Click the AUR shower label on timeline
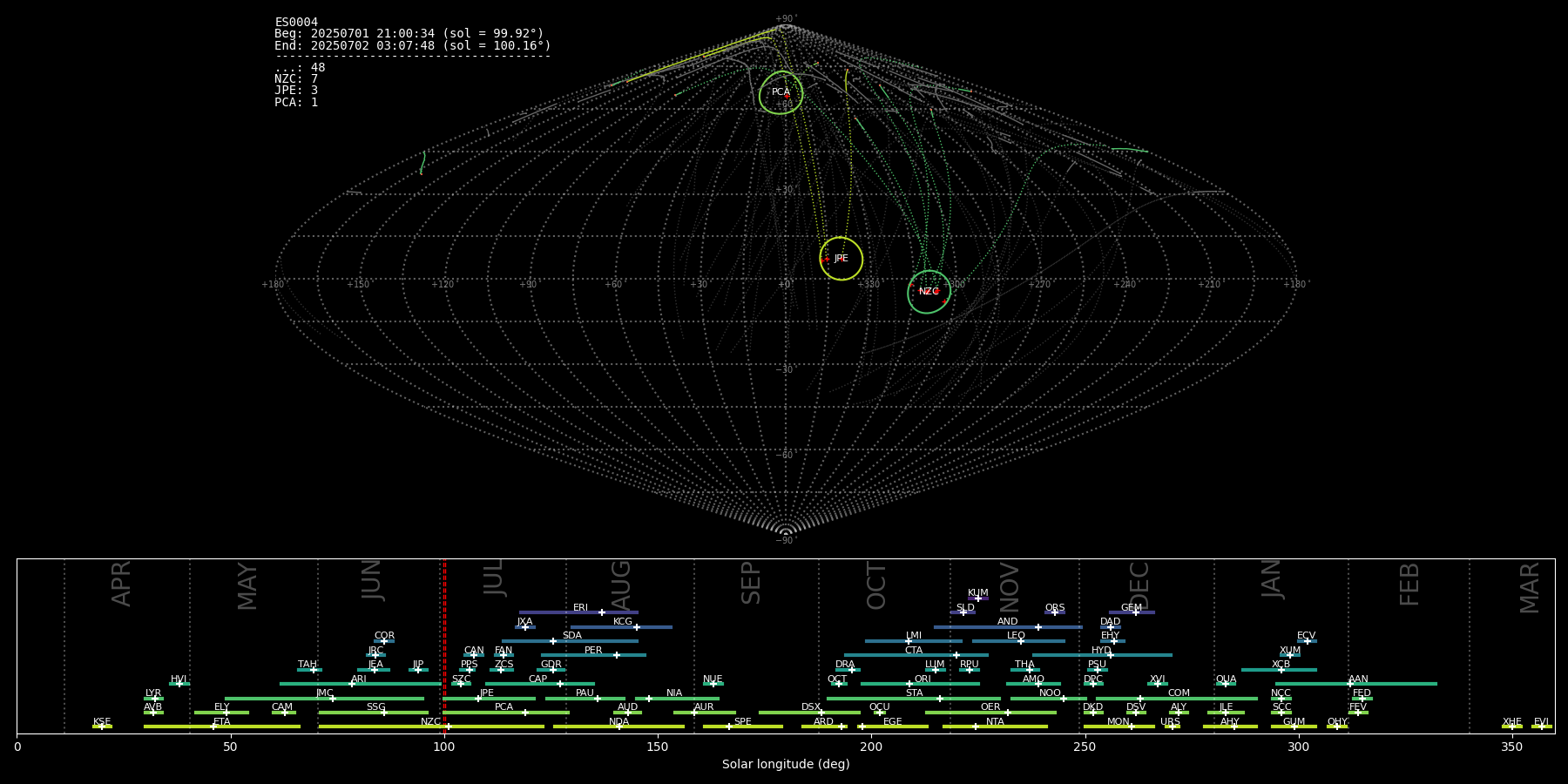 pyautogui.click(x=704, y=707)
